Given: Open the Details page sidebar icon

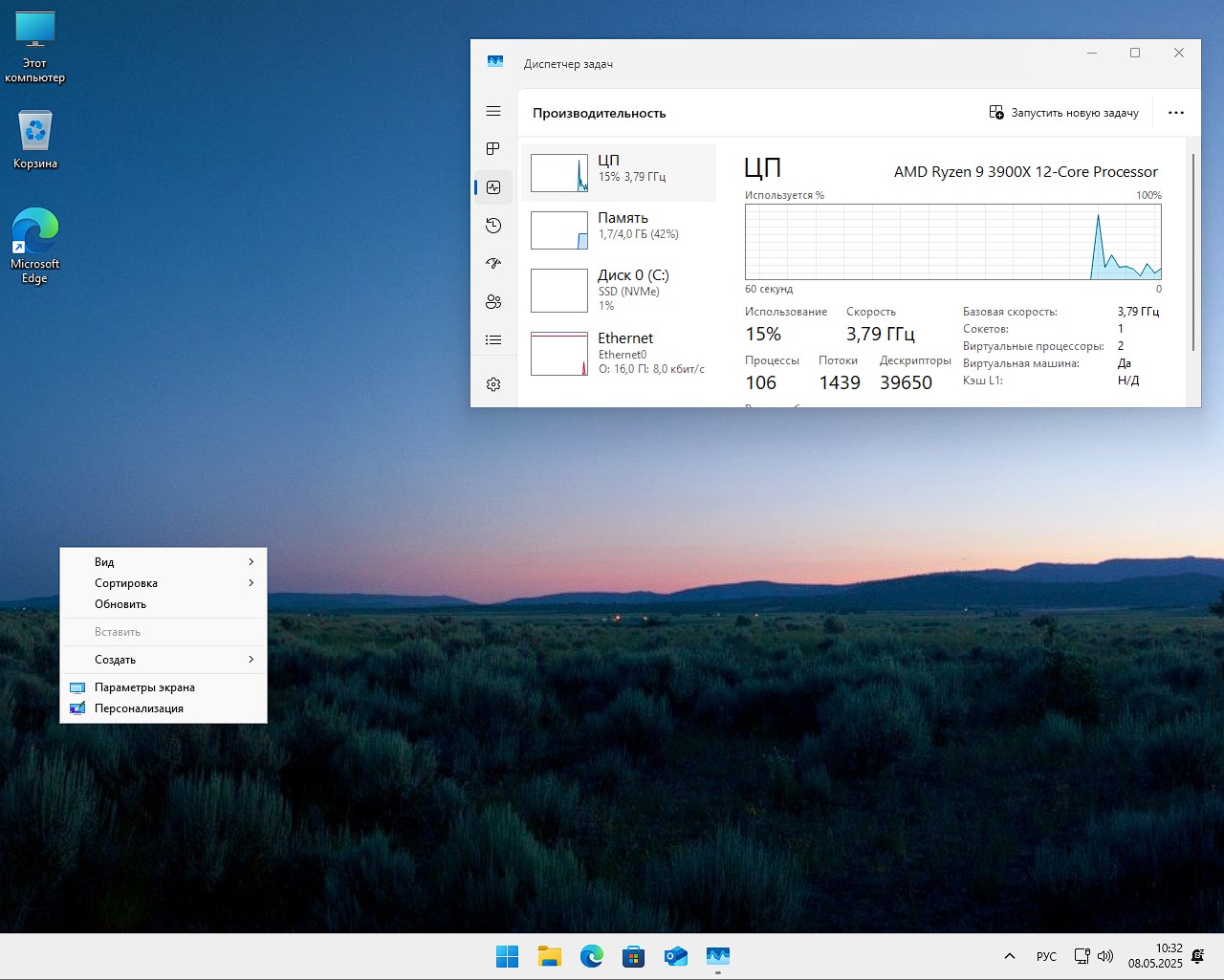Looking at the screenshot, I should click(x=493, y=339).
